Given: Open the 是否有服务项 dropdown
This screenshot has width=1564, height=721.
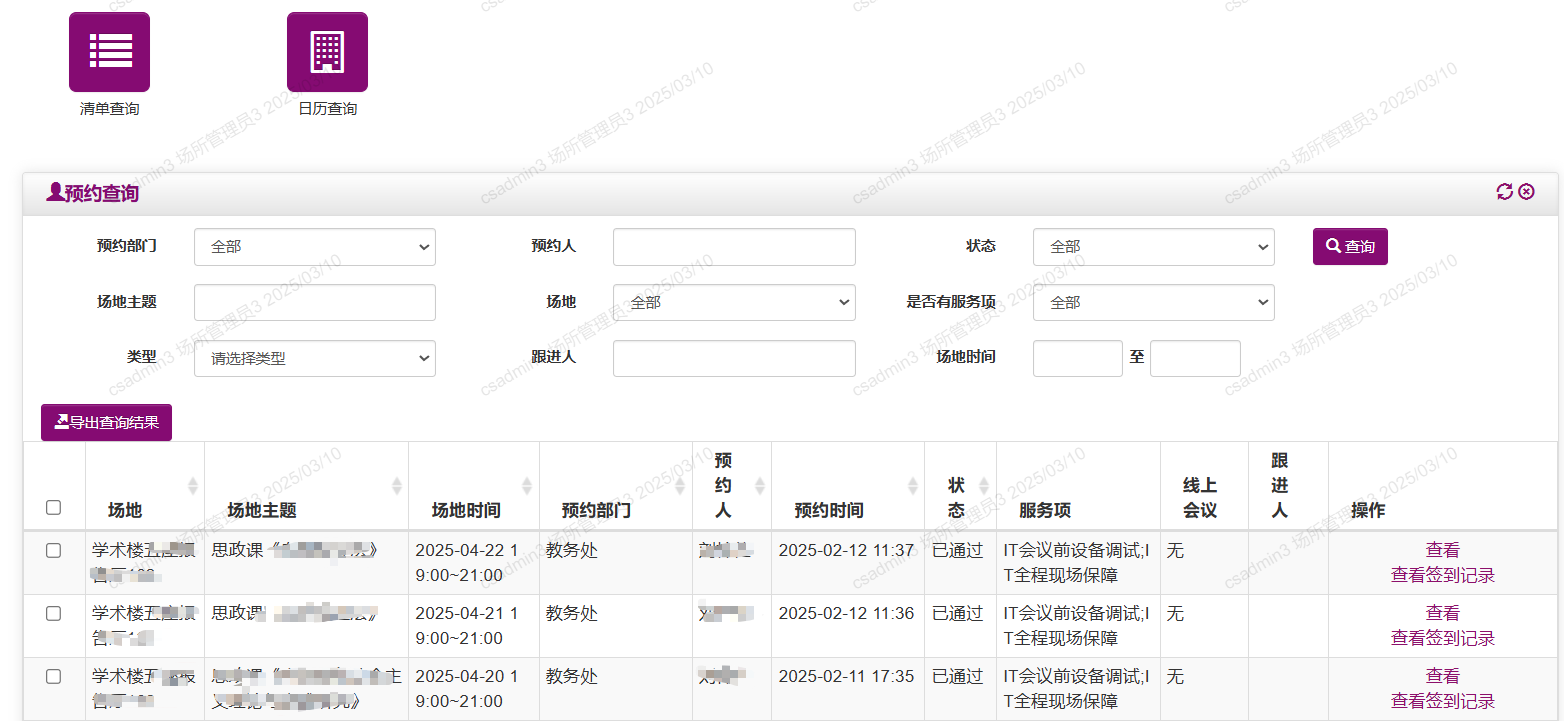Looking at the screenshot, I should click(1154, 302).
